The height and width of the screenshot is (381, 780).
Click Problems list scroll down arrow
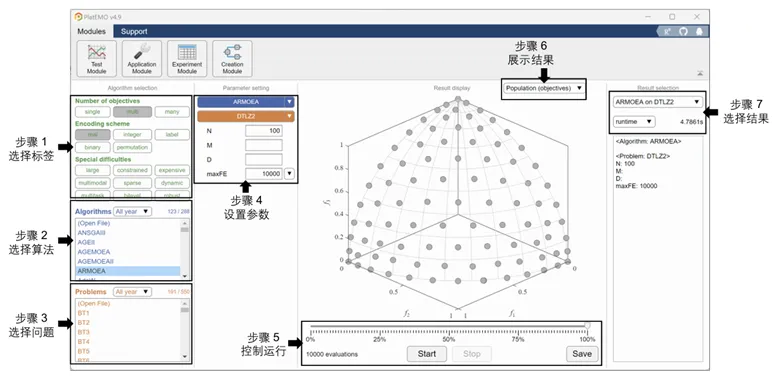(185, 357)
